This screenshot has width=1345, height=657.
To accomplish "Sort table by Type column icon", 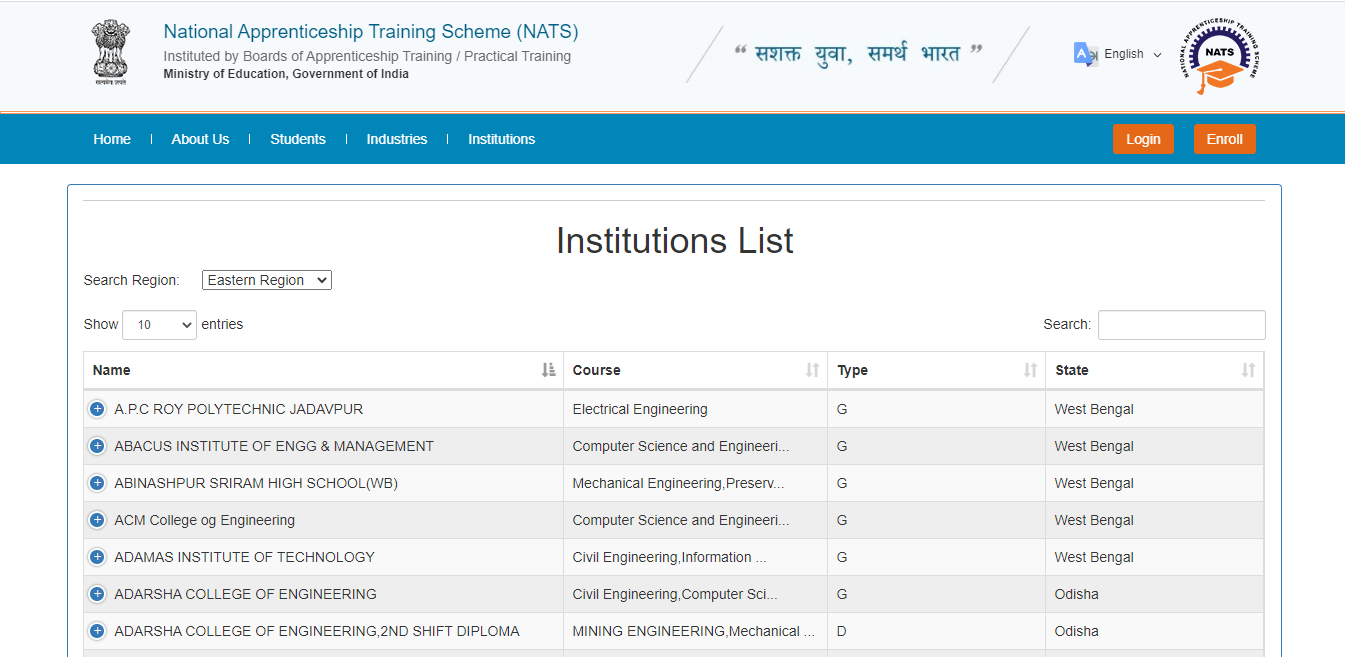I will click(x=1030, y=370).
